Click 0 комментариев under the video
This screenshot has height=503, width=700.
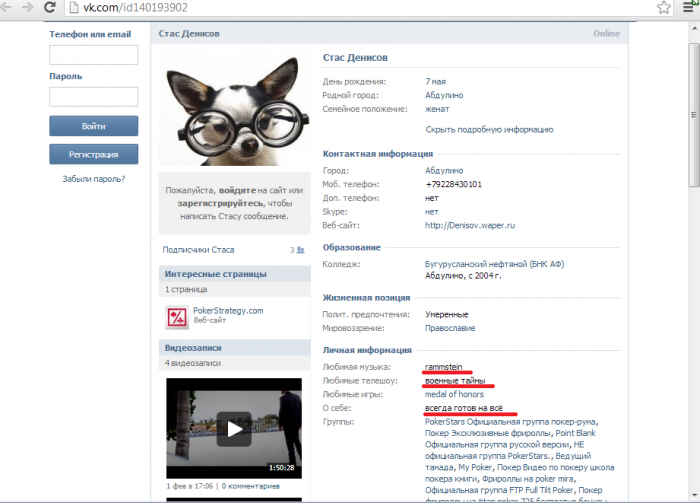(250, 486)
